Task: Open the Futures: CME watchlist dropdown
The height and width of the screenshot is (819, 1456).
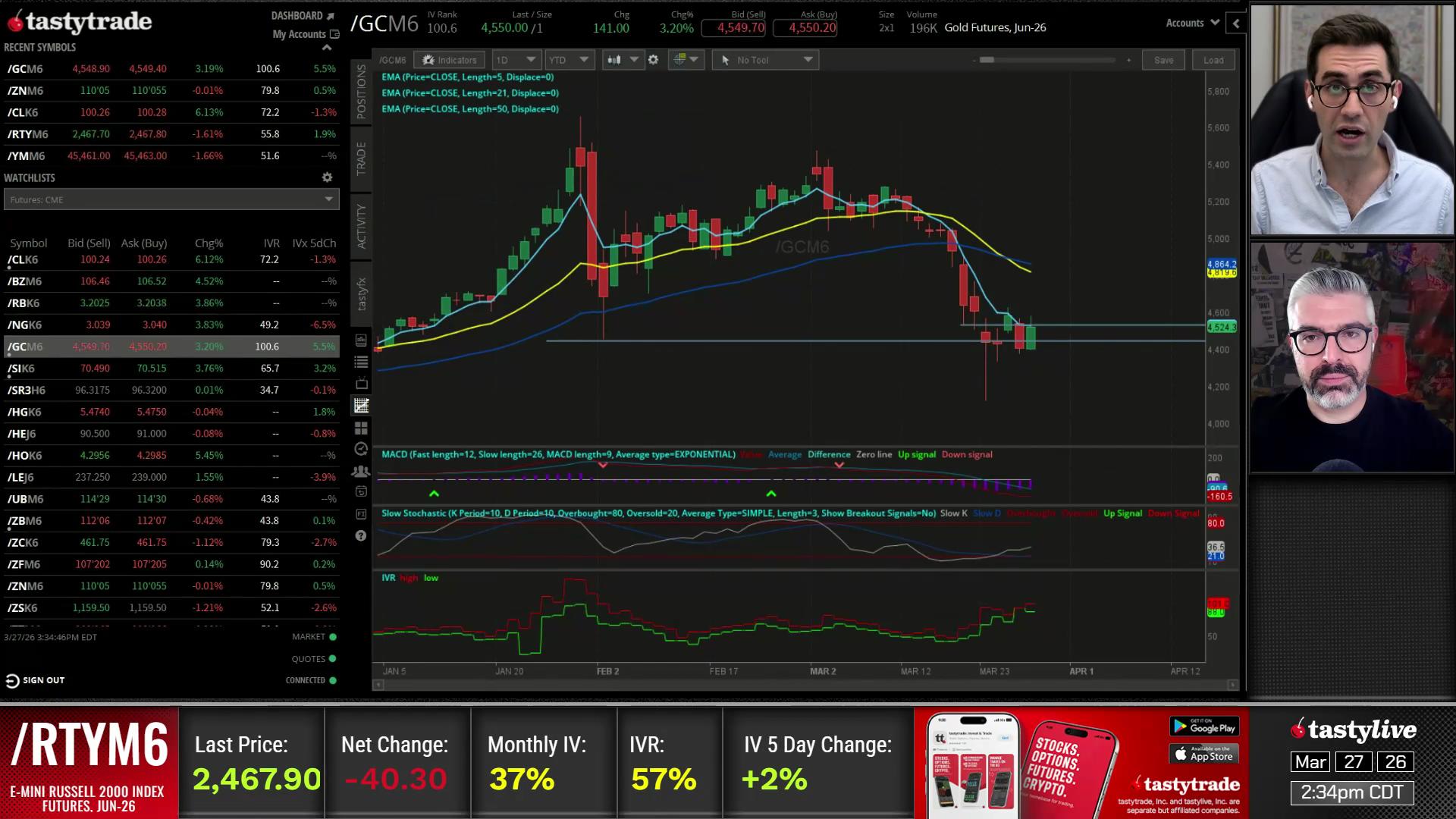Action: pos(171,199)
